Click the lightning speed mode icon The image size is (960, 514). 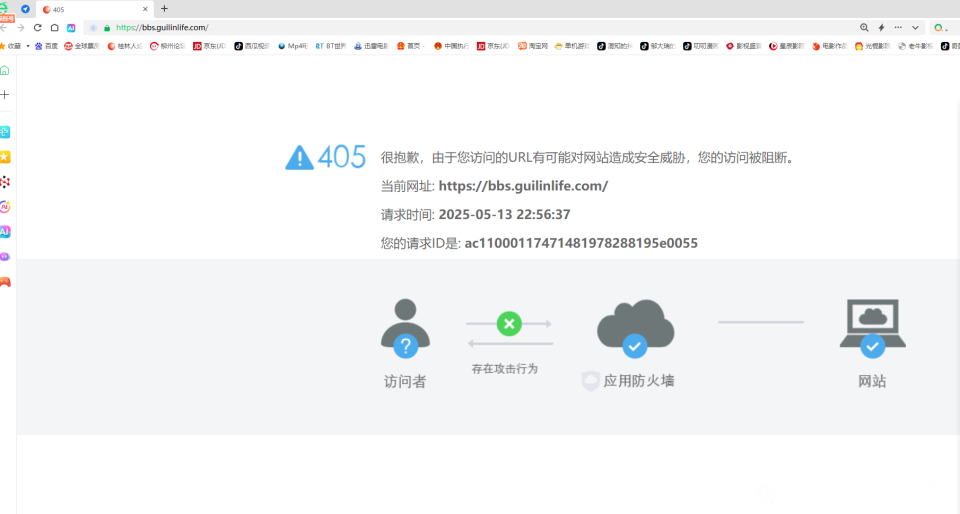pos(881,28)
